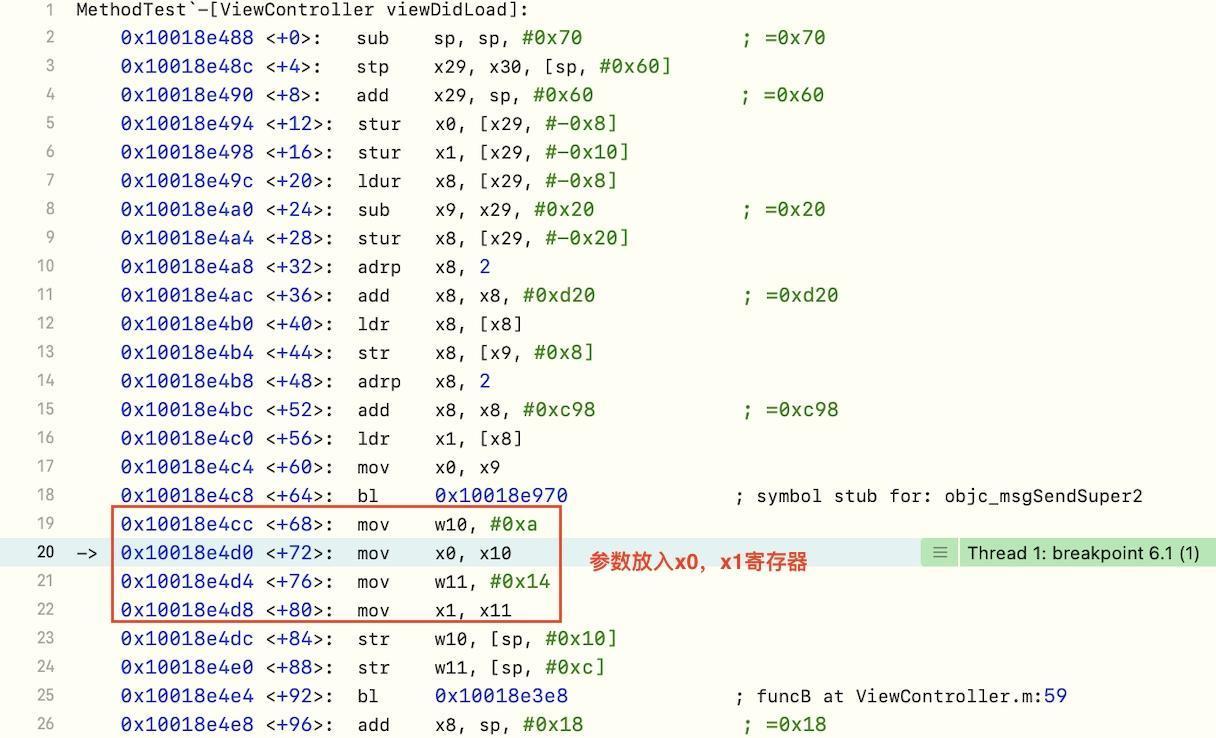Click operands 'x8, [x9, #0x8]'
The width and height of the screenshot is (1216, 738).
514,353
